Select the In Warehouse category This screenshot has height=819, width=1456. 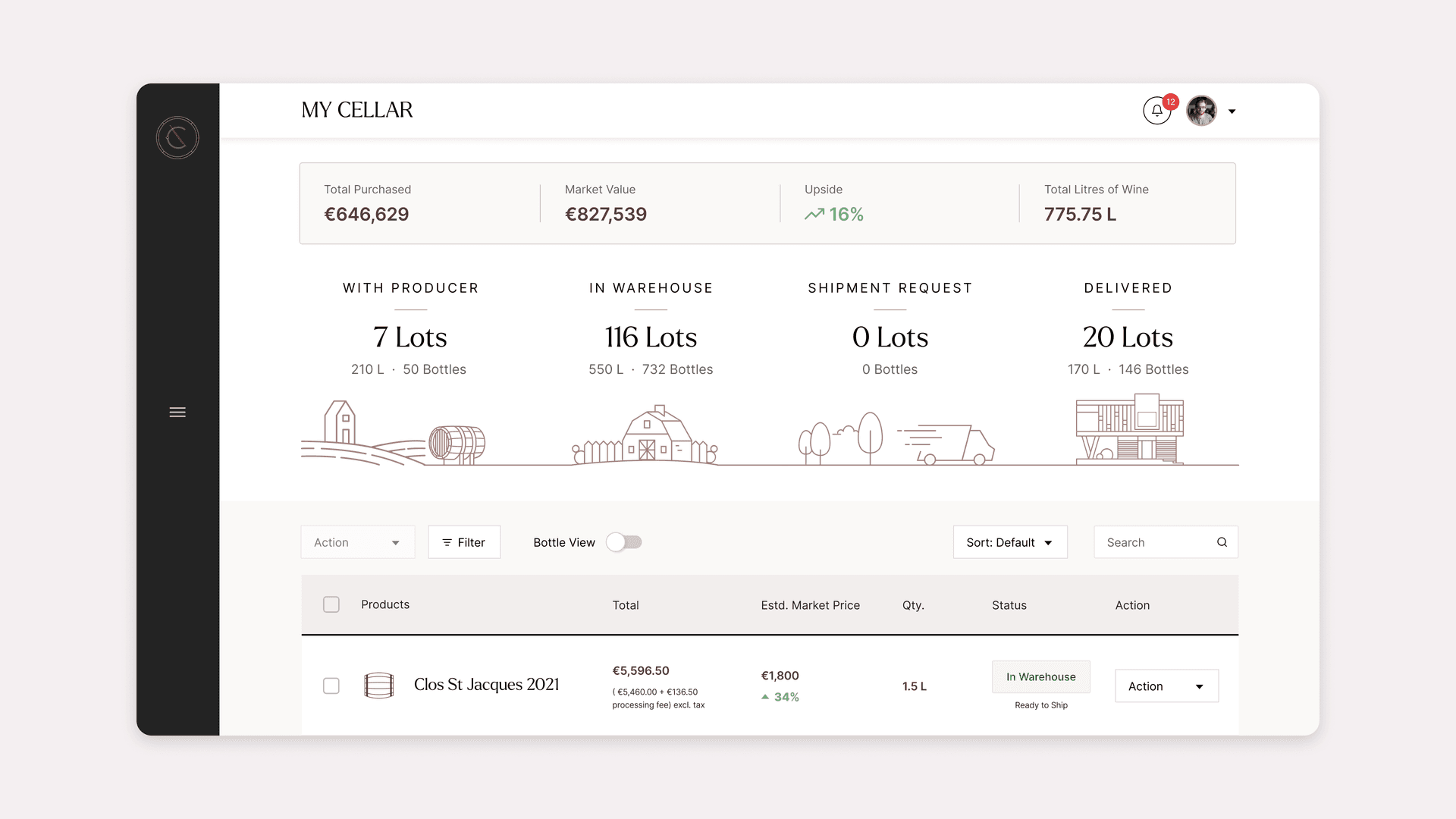[651, 288]
